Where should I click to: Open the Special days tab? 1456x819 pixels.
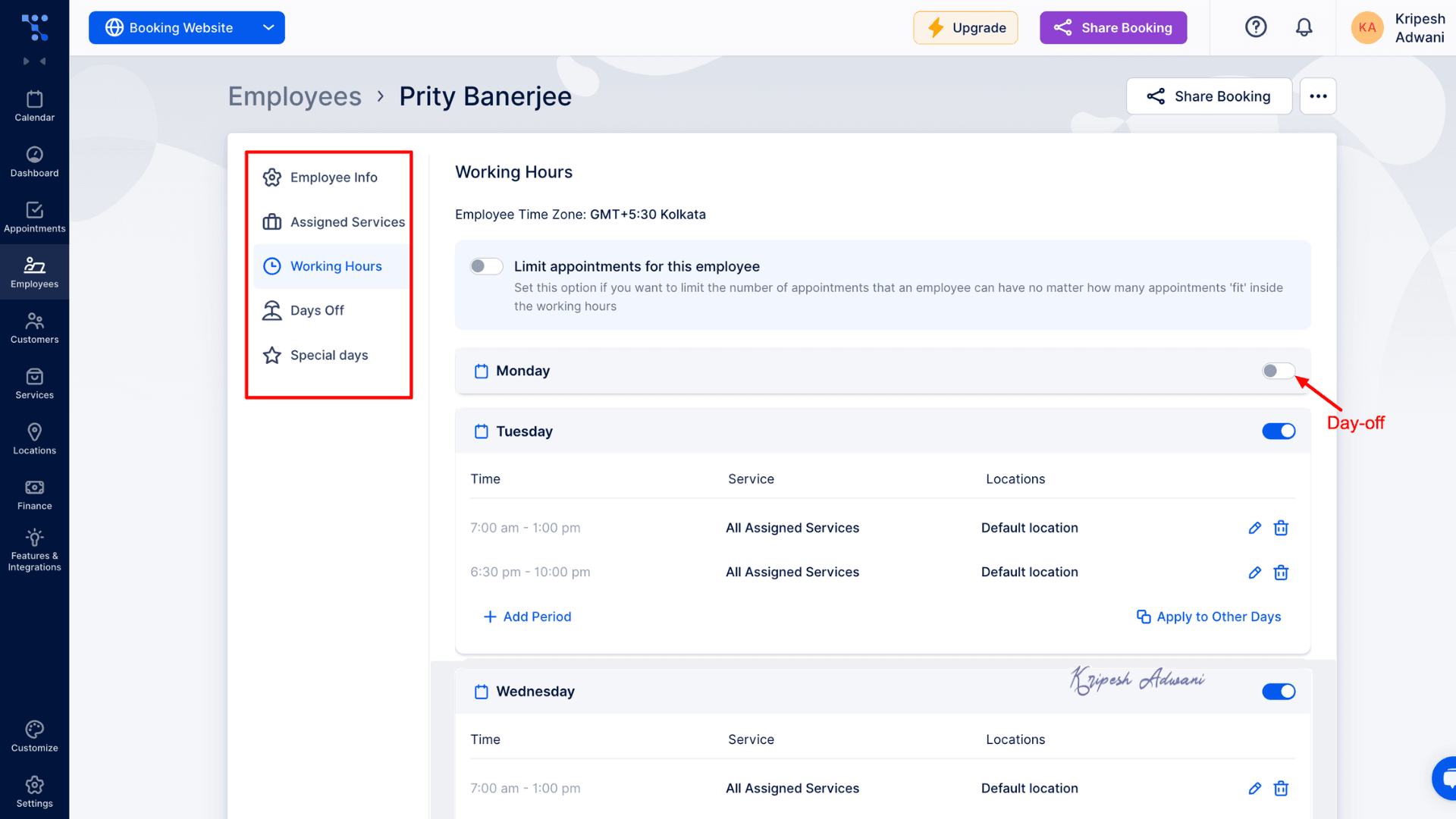tap(331, 356)
